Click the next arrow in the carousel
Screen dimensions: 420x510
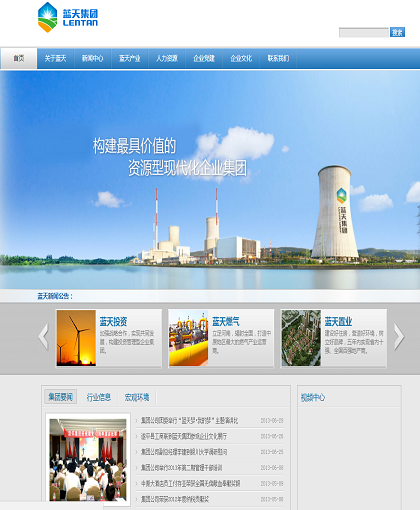click(399, 337)
